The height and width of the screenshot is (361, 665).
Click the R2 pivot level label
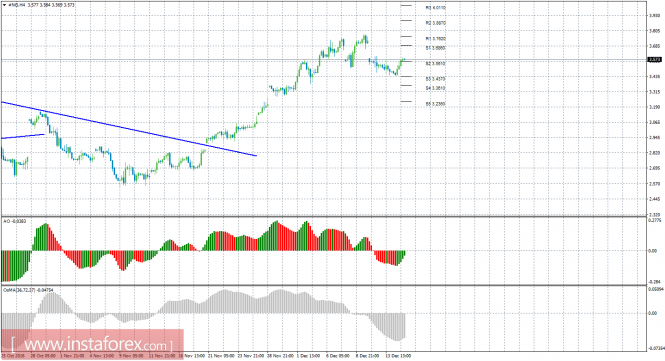click(x=436, y=23)
